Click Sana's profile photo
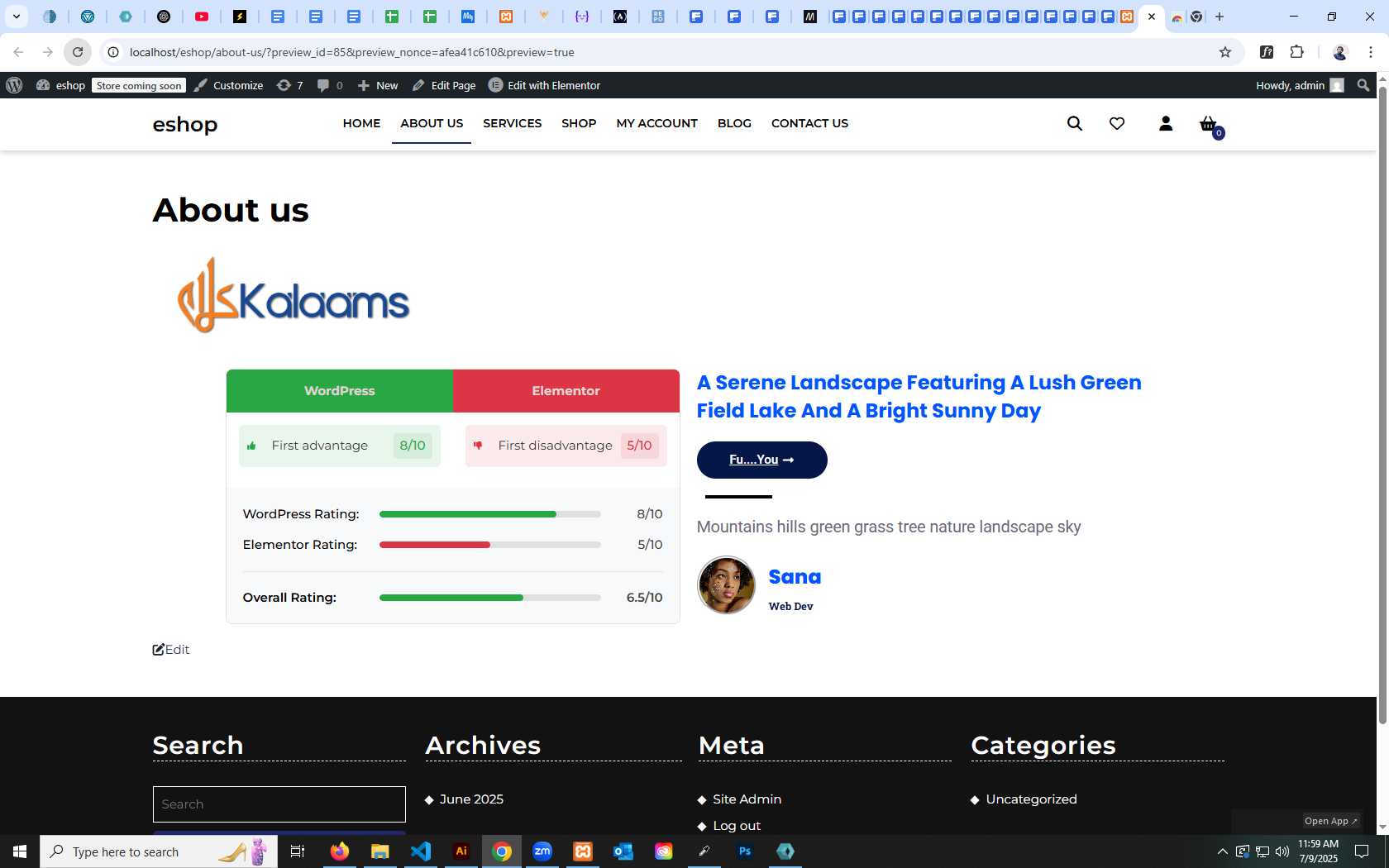The width and height of the screenshot is (1389, 868). coord(726,585)
